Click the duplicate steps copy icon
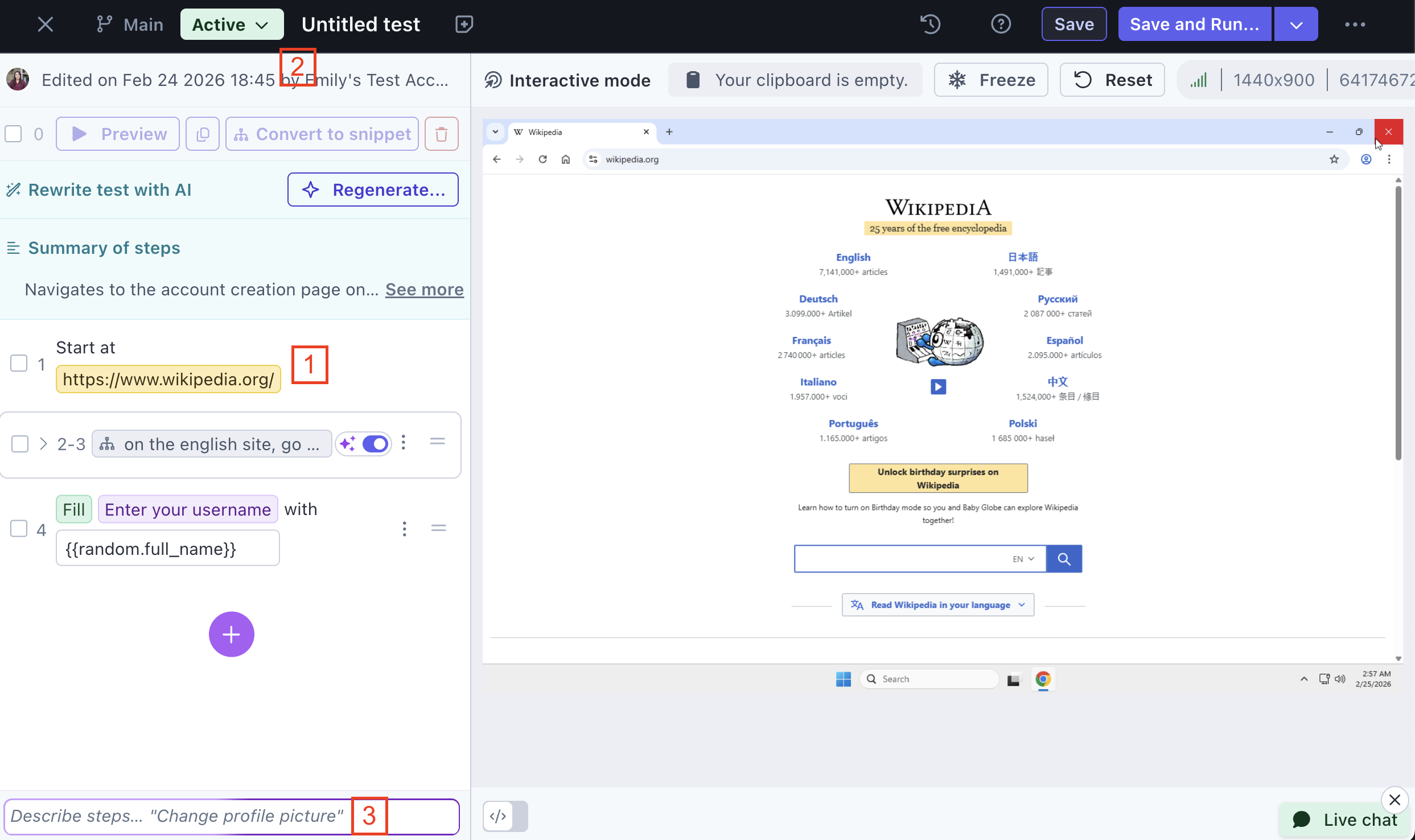The width and height of the screenshot is (1415, 840). coord(203,134)
